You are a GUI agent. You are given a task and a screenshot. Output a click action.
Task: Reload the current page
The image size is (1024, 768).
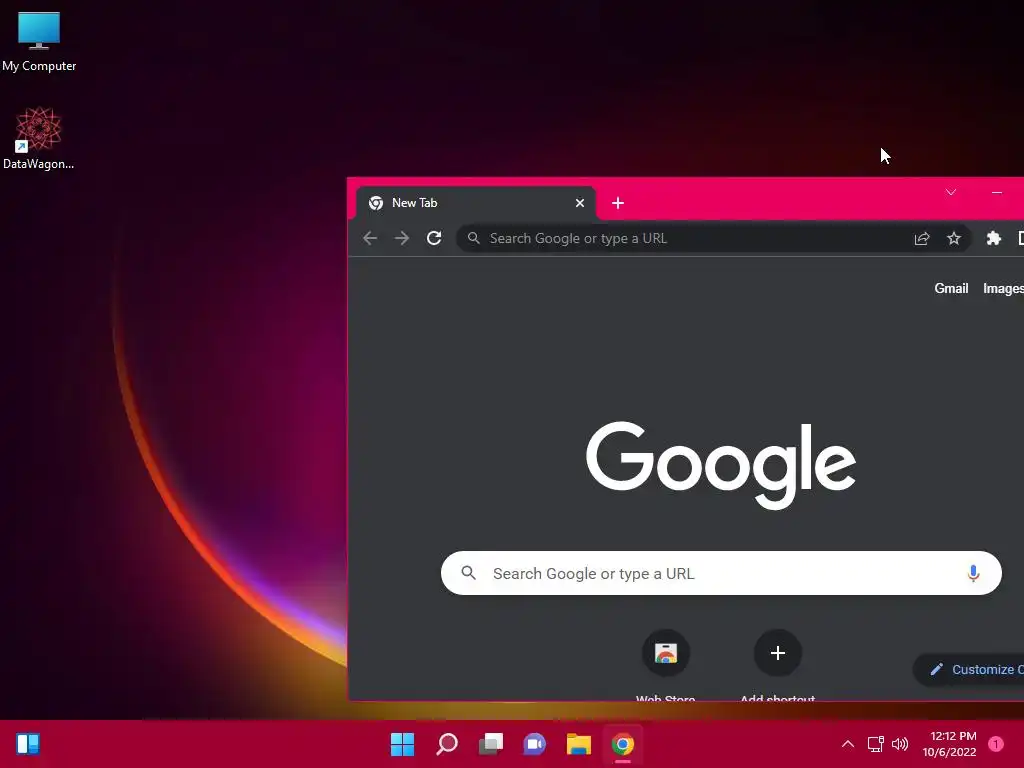click(x=434, y=238)
